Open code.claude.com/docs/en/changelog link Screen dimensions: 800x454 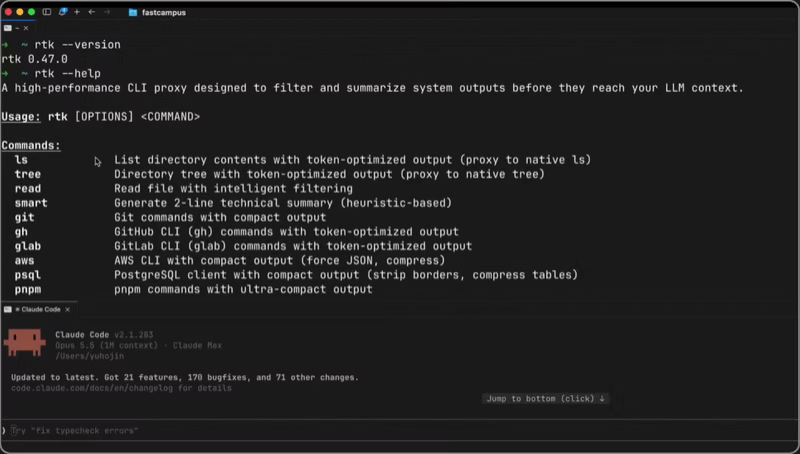92,388
